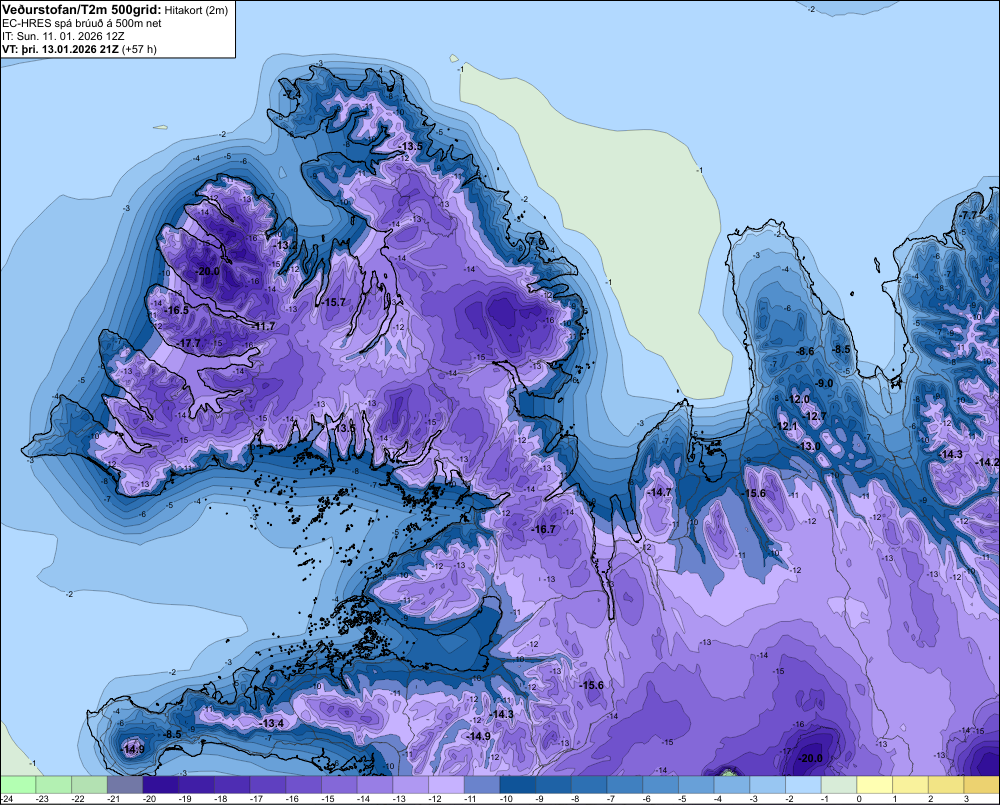
Task: Click the -14.7 temperature label
Action: [x=659, y=492]
